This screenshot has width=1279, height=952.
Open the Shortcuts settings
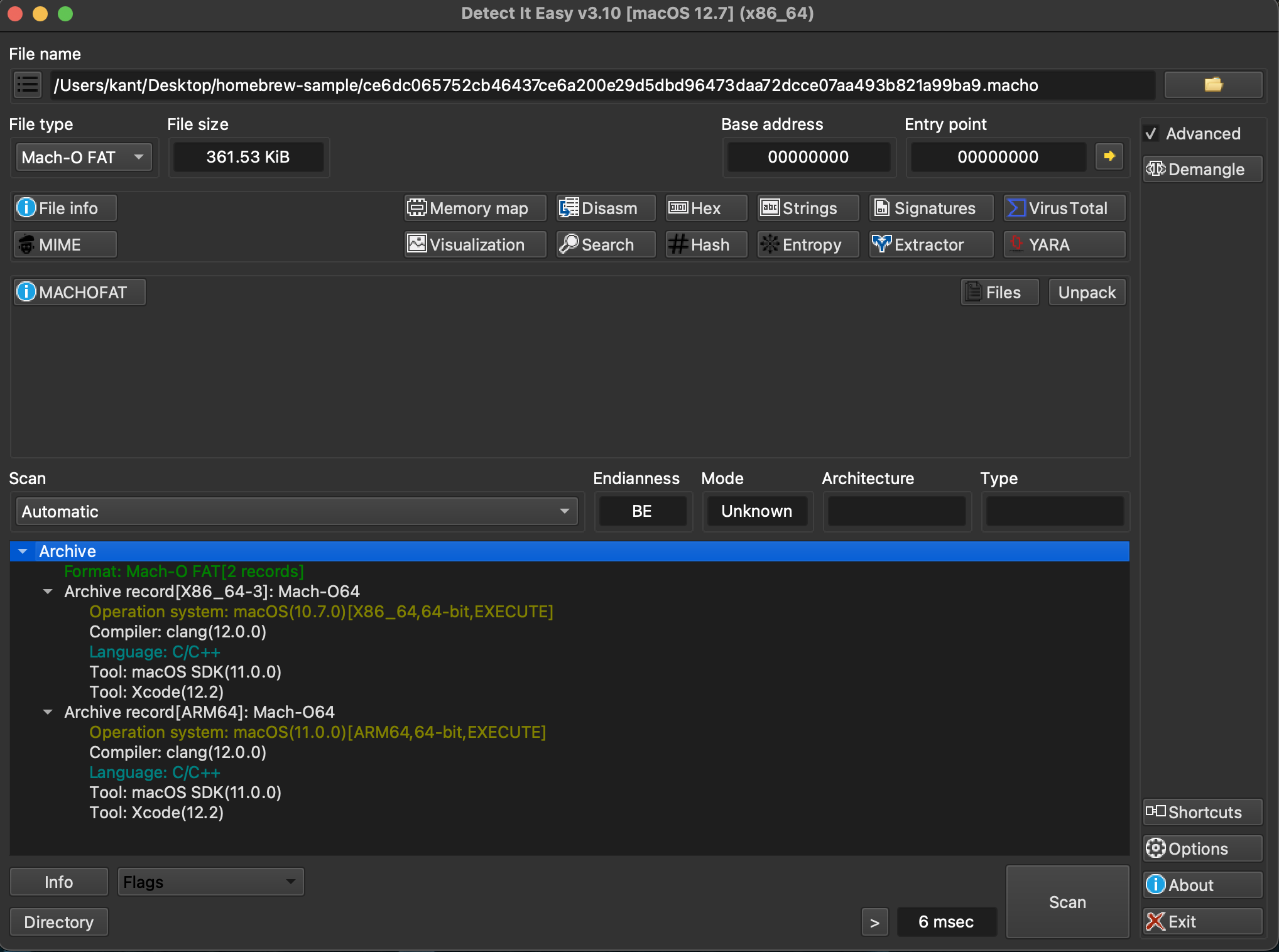click(x=1202, y=812)
